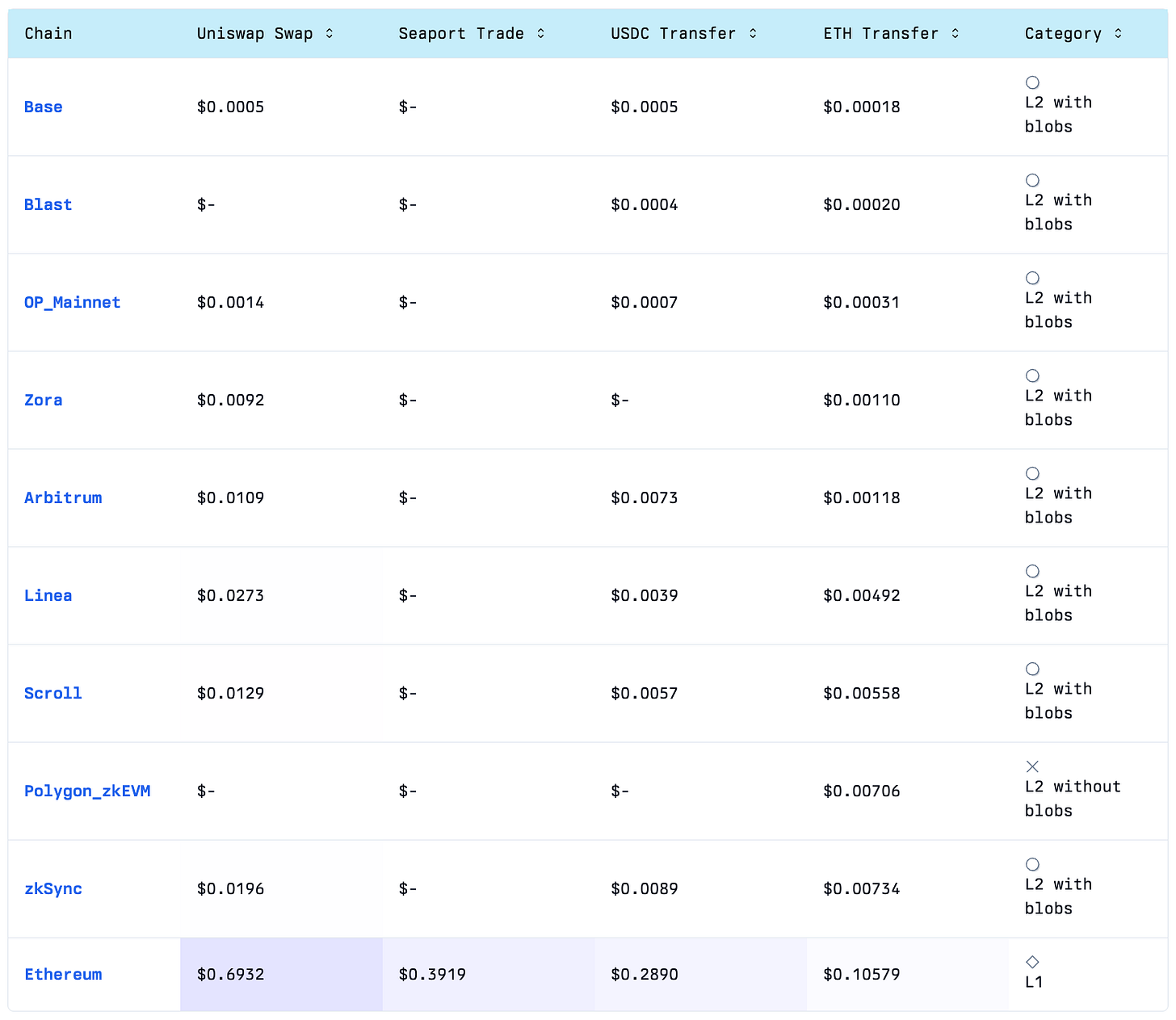Click the circle icon in Base row
The image size is (1176, 1020).
[x=1032, y=82]
